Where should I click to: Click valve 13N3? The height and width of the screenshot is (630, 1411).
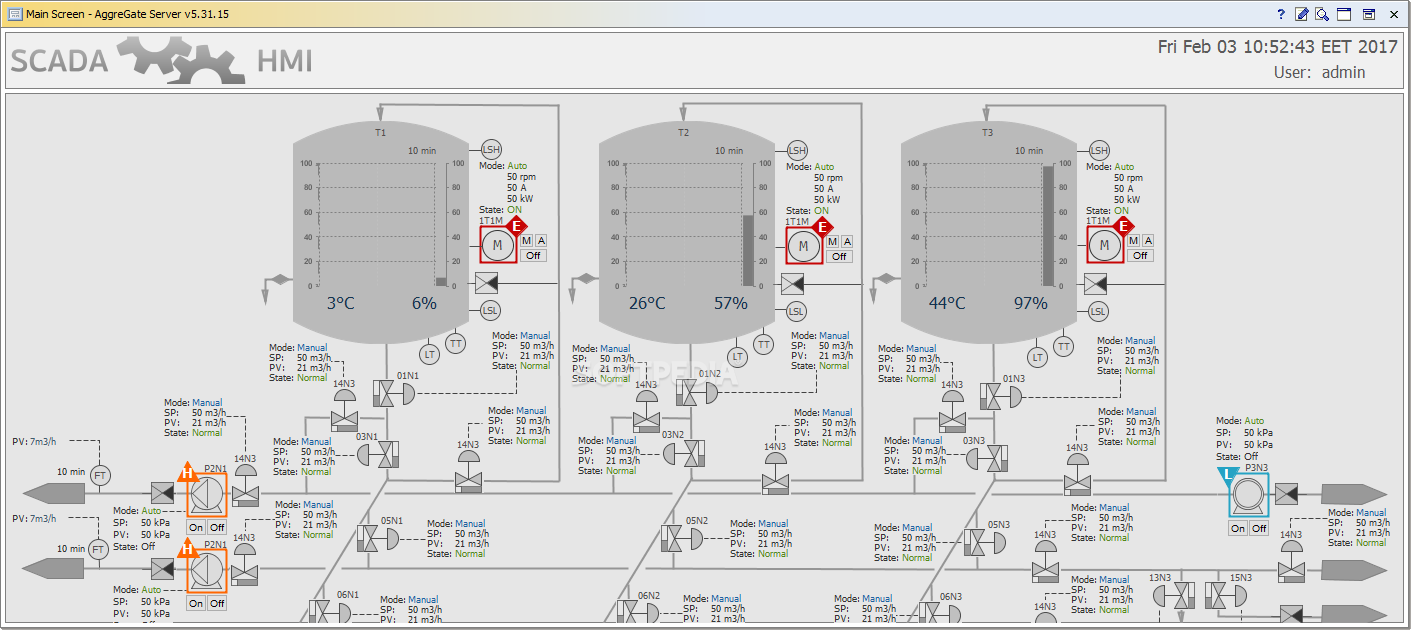[x=1173, y=597]
